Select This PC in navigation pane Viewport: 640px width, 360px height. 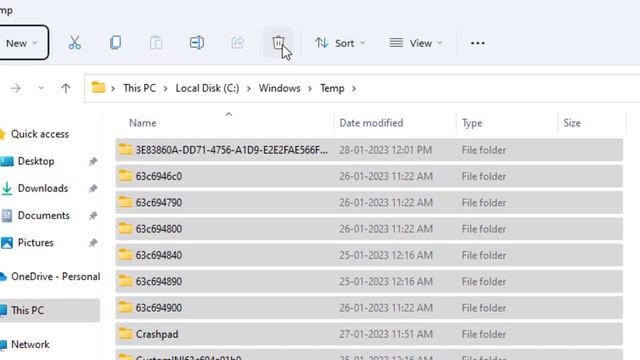[x=50, y=311]
